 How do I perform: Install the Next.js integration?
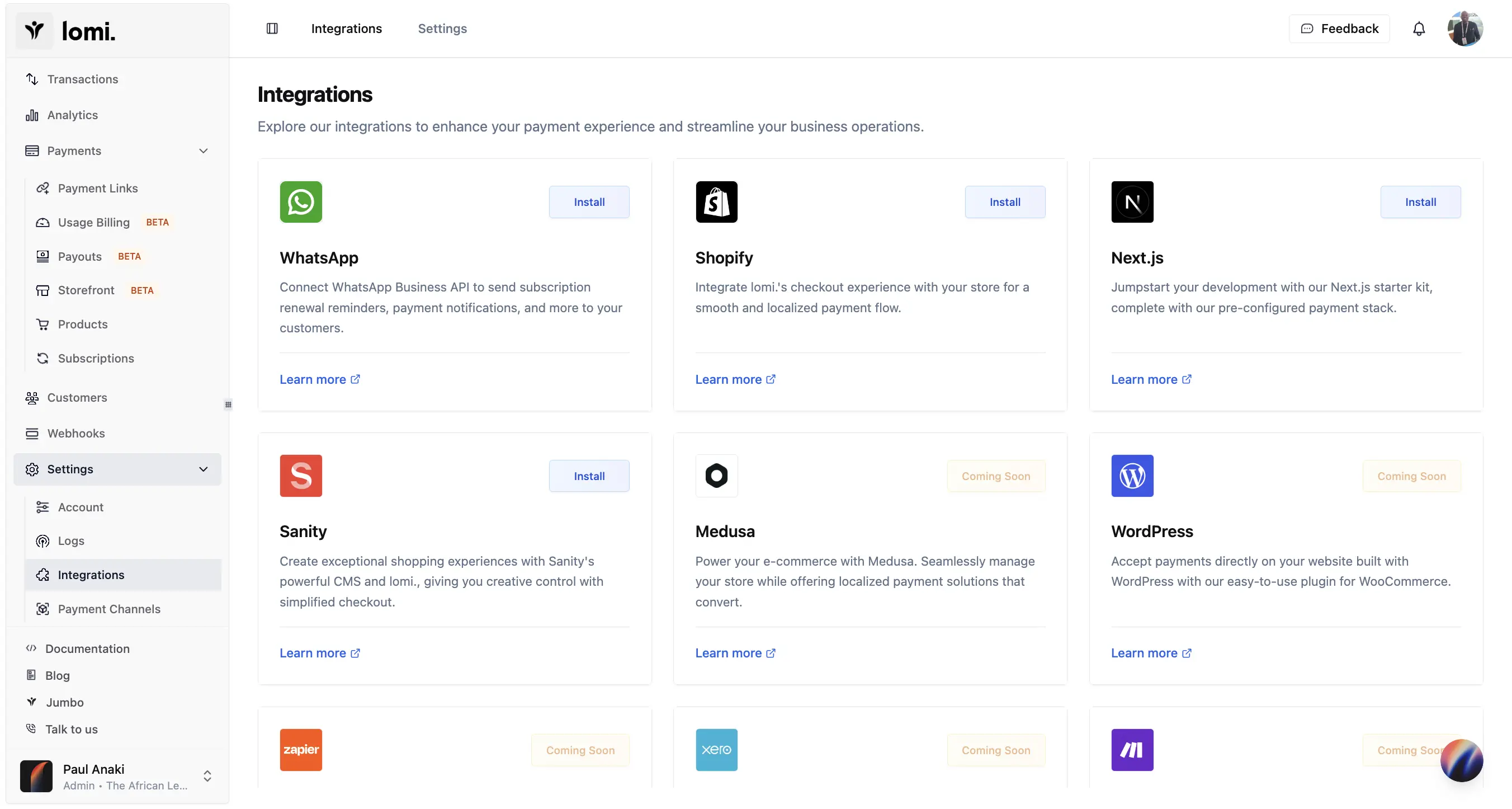(1420, 202)
